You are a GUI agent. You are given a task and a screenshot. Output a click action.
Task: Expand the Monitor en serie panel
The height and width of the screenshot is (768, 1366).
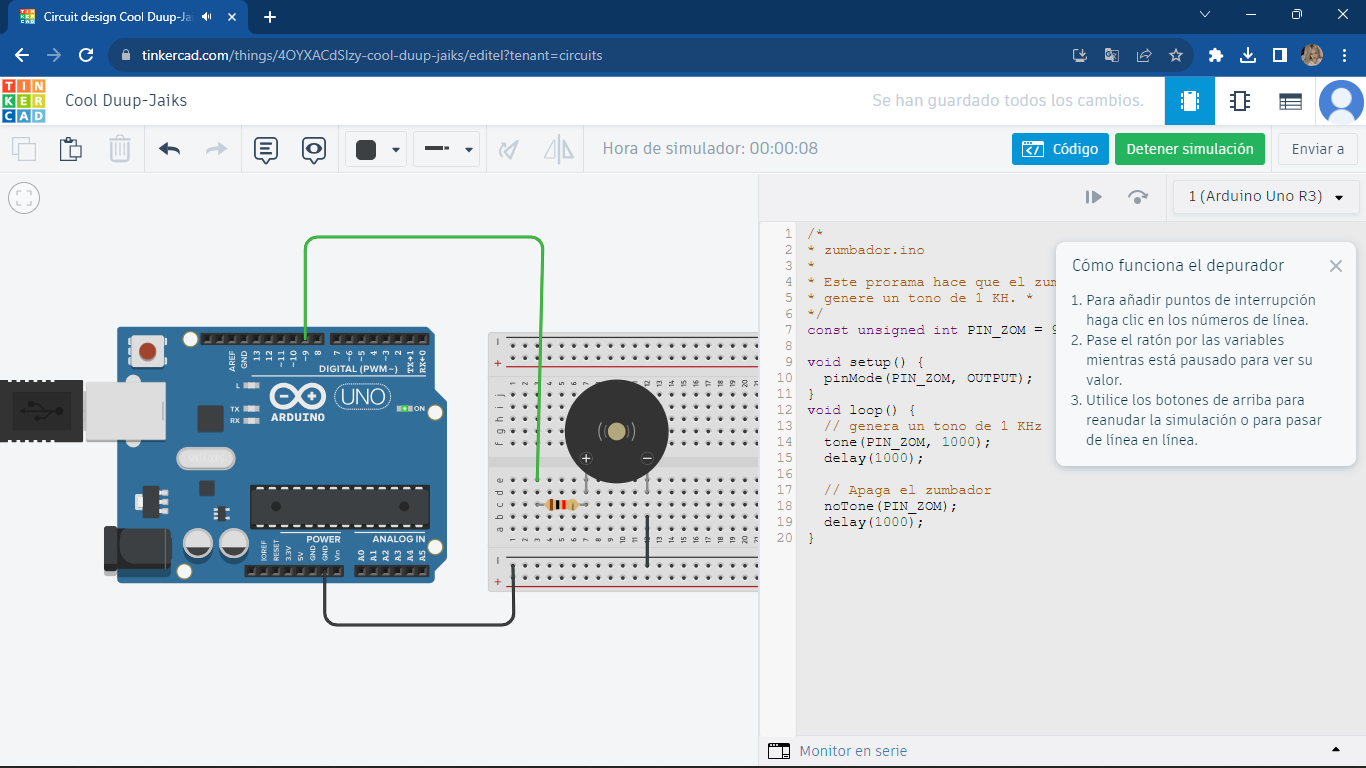[1335, 750]
